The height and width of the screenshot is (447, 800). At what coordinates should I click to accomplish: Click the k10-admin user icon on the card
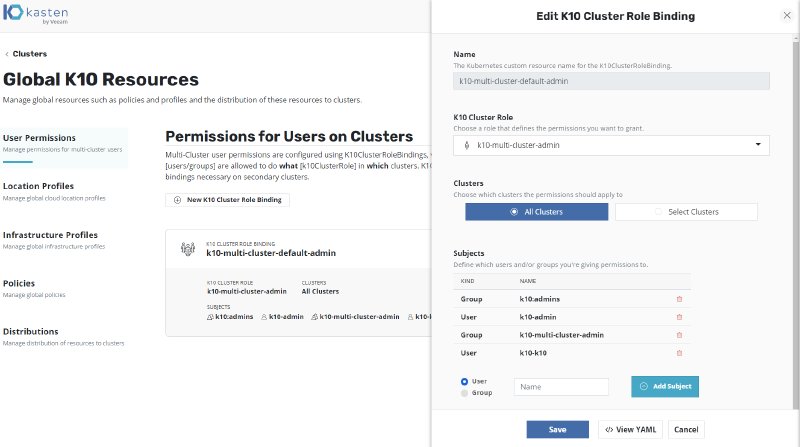click(x=264, y=317)
